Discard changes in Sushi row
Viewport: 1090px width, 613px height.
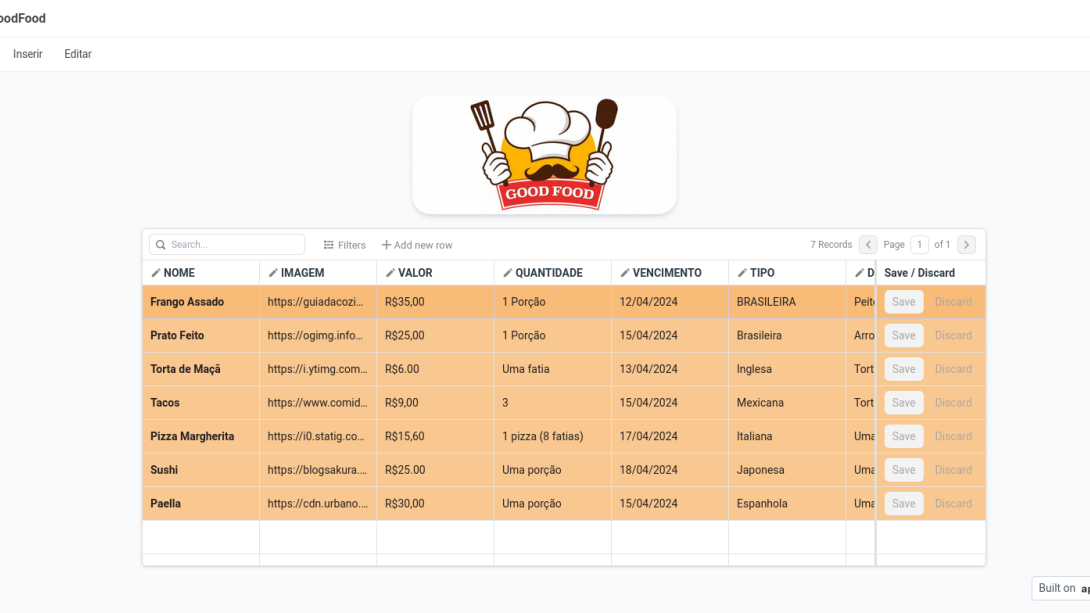click(953, 470)
